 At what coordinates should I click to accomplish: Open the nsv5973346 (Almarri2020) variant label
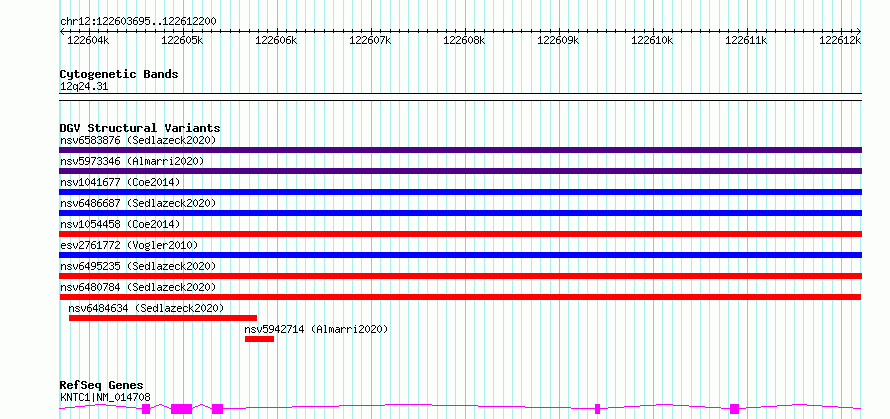point(132,161)
